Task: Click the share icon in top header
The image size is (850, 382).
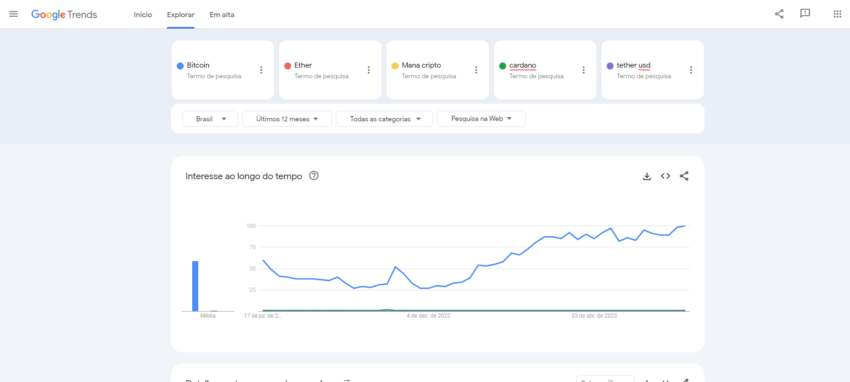Action: (779, 14)
